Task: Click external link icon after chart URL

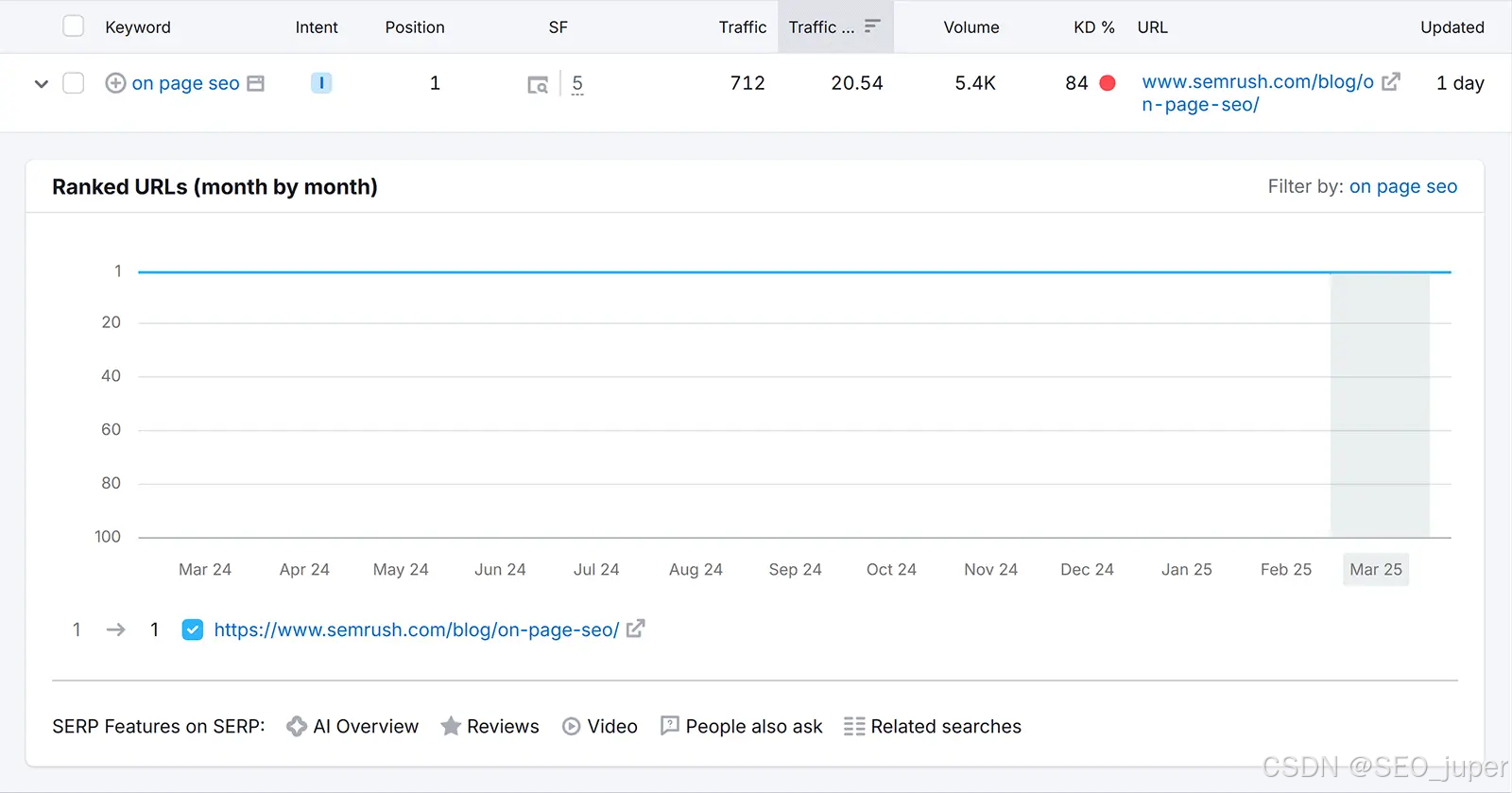Action: 636,628
